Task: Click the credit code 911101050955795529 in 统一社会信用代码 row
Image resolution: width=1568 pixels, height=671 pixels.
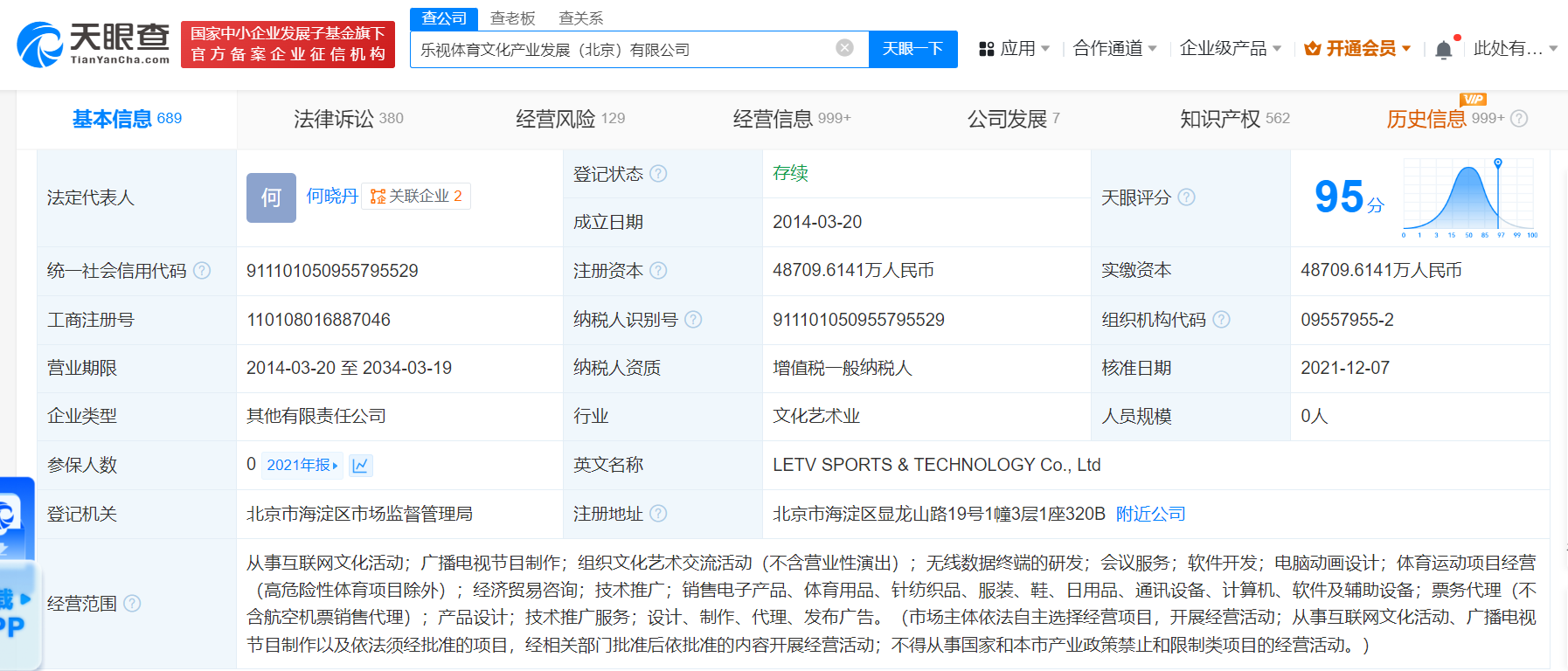Action: pyautogui.click(x=332, y=271)
